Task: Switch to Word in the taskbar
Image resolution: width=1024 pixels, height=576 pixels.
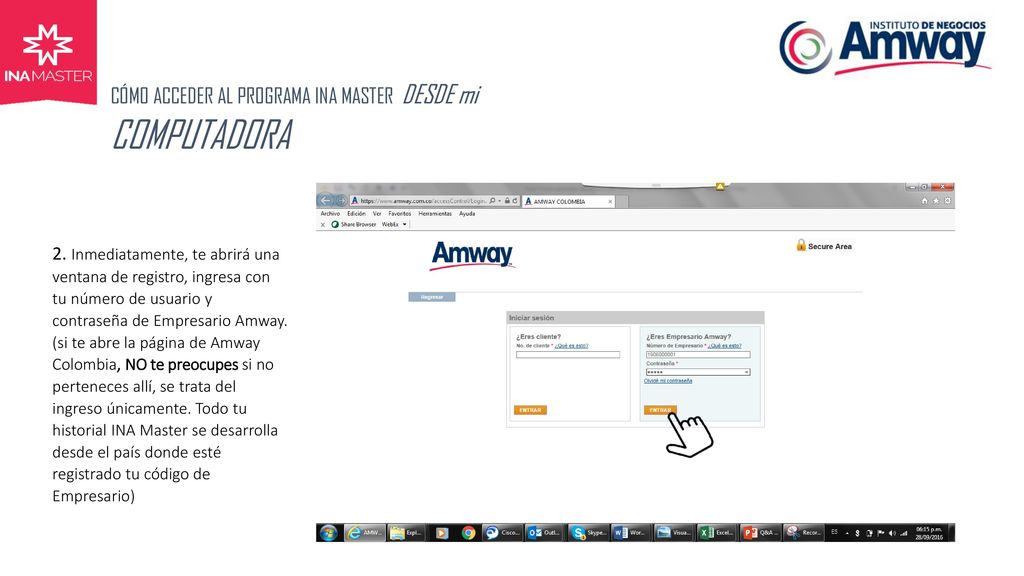Action: [630, 533]
